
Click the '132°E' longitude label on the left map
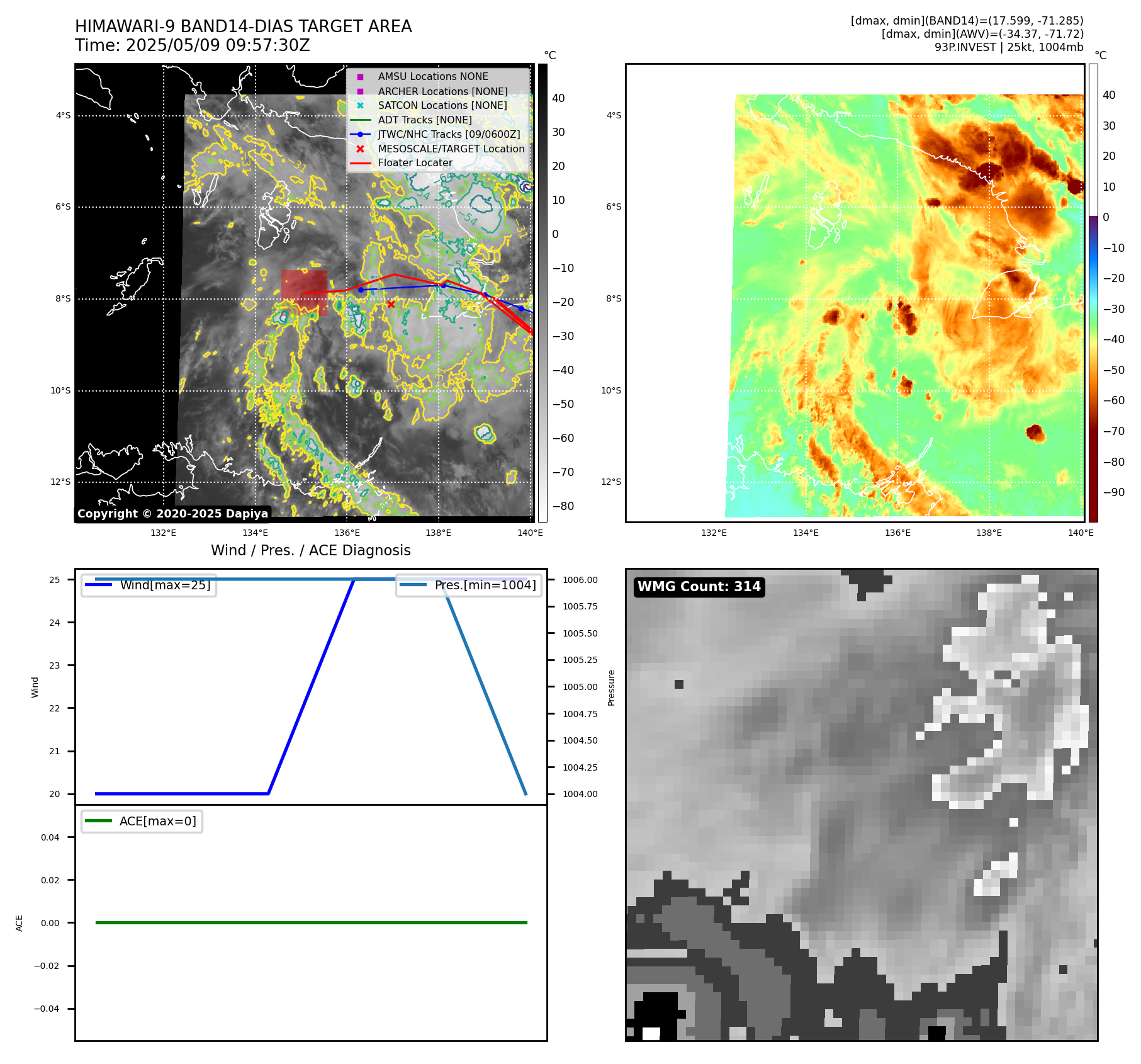click(164, 533)
